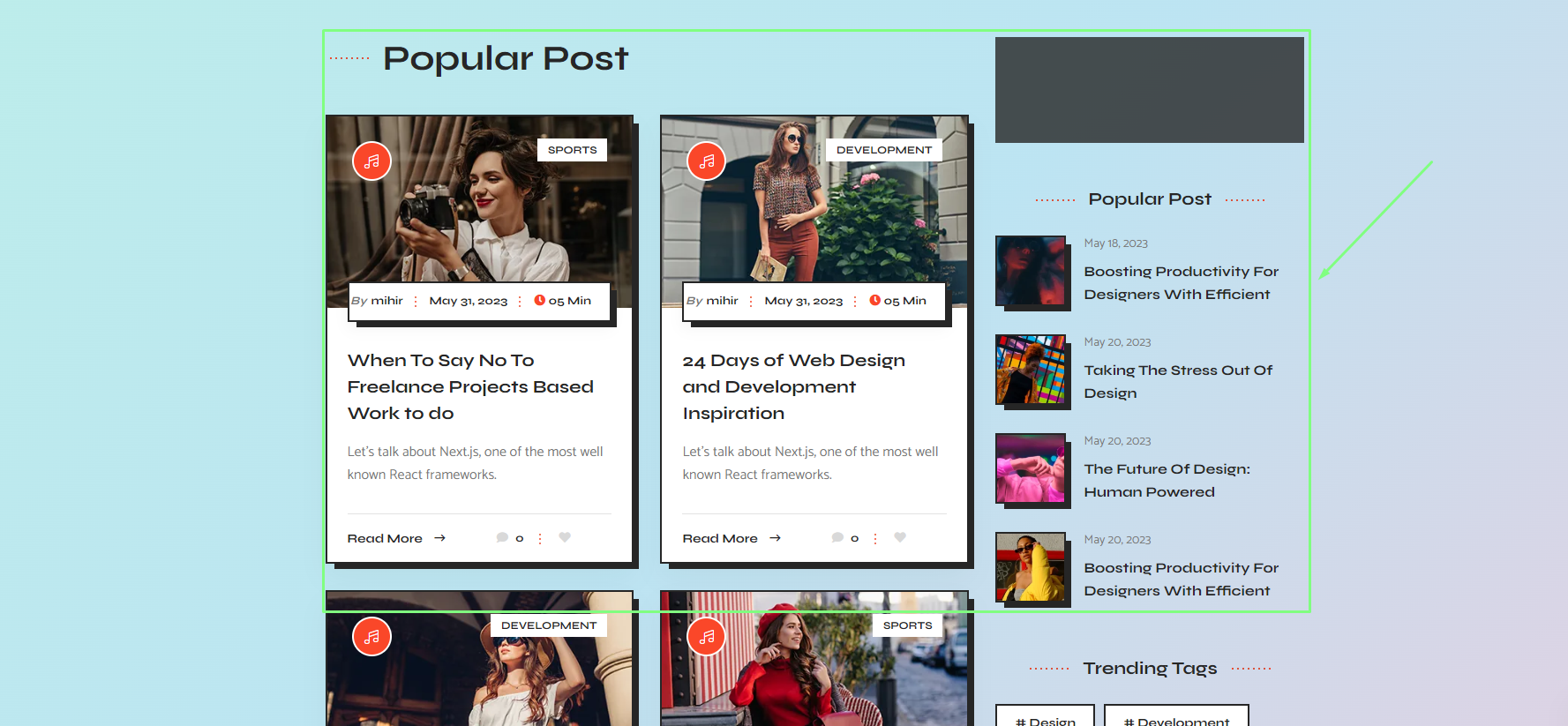Open the SPORTS category tag on the camera woman post
The width and height of the screenshot is (1568, 726).
572,150
